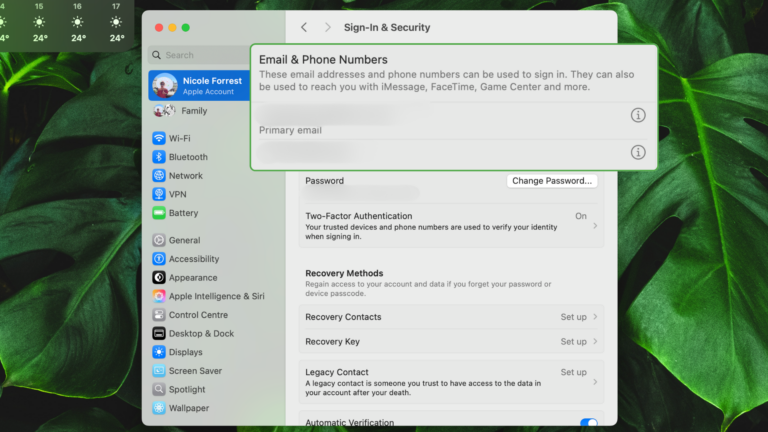Open the Bluetooth sidebar icon
768x432 pixels.
(x=159, y=157)
